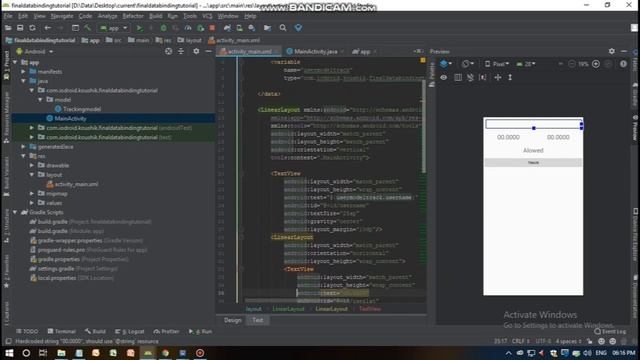Open the Refactor menu
Screen dimensions: 640x360
click(x=133, y=16)
